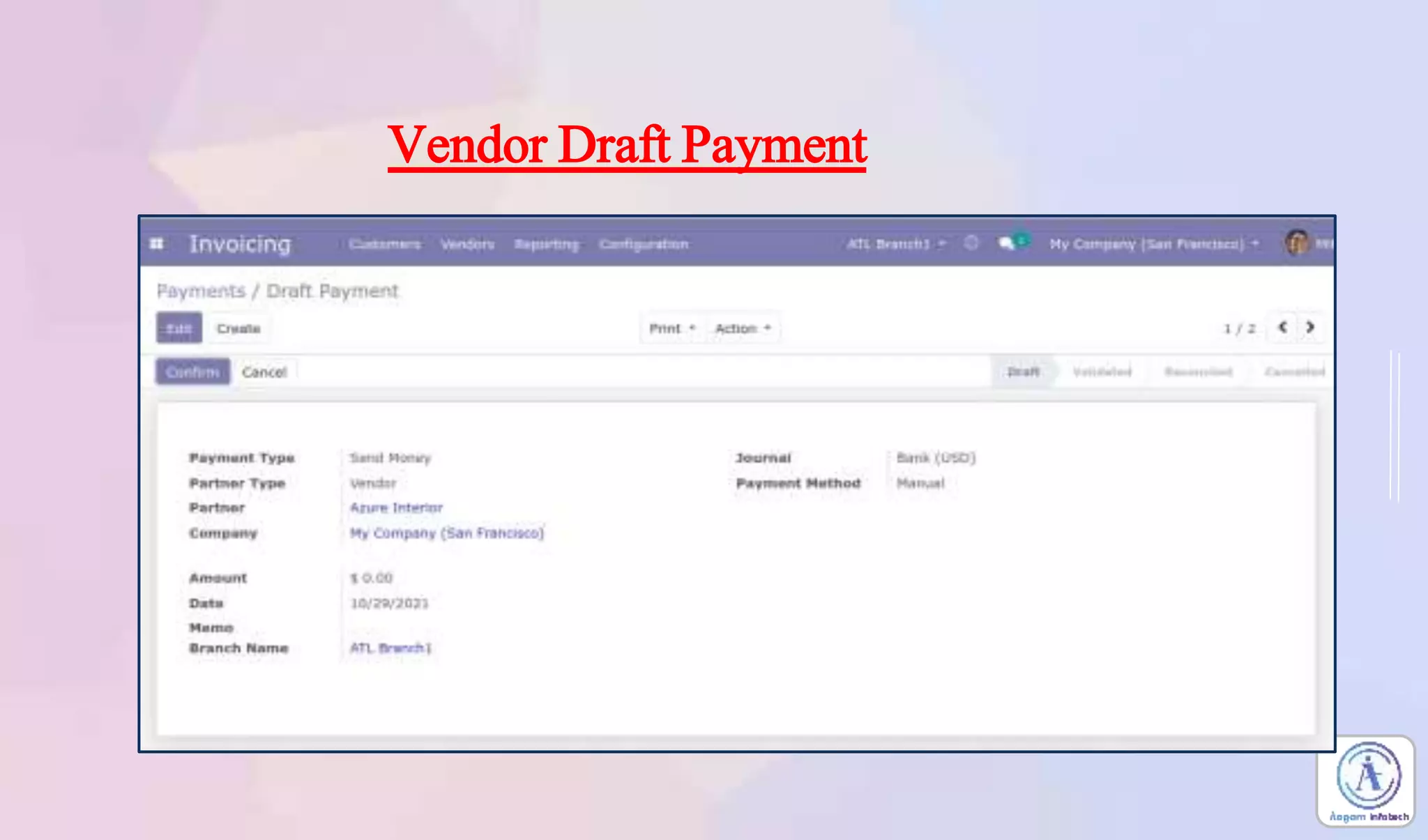This screenshot has height=840, width=1428.
Task: Click the Edit button
Action: pyautogui.click(x=179, y=328)
